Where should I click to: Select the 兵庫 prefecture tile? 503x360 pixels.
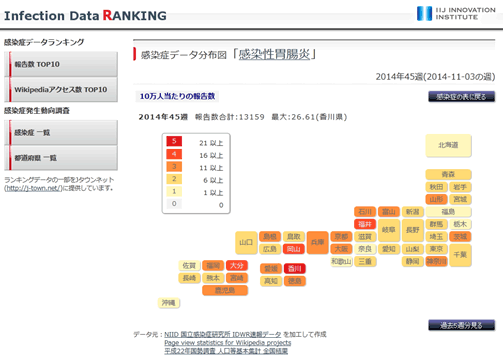point(318,242)
